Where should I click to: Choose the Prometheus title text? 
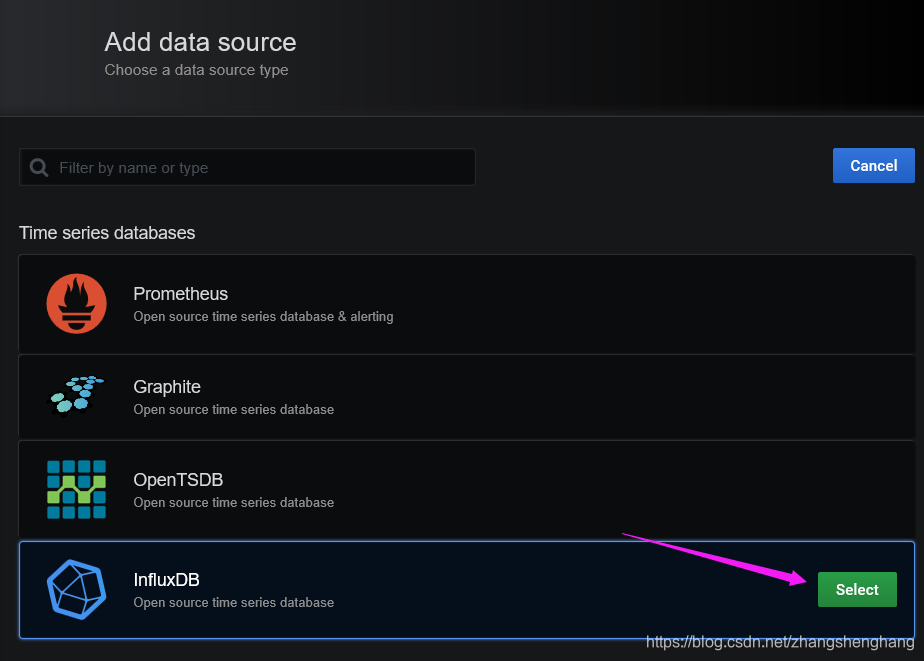[180, 293]
